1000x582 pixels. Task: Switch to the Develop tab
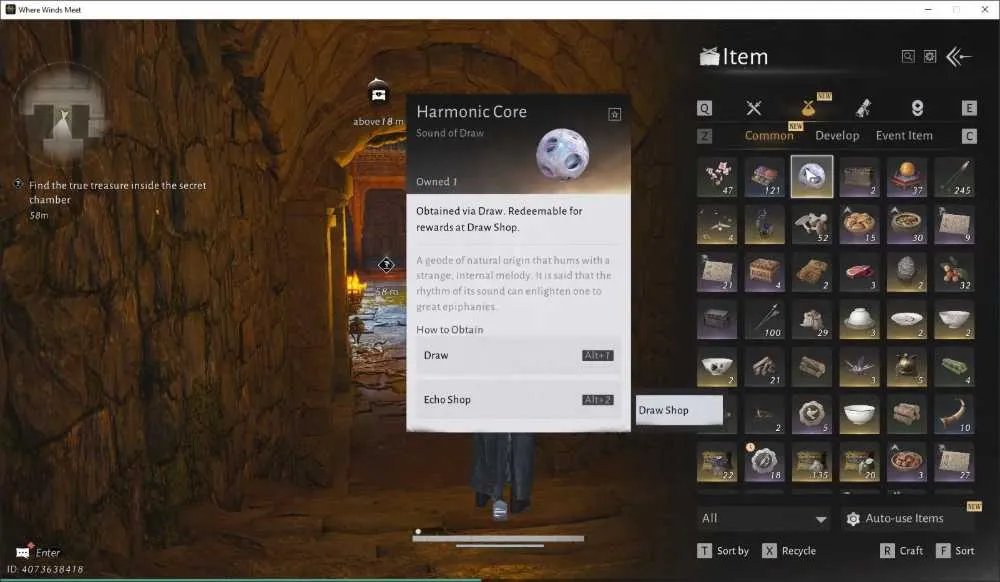(x=837, y=136)
